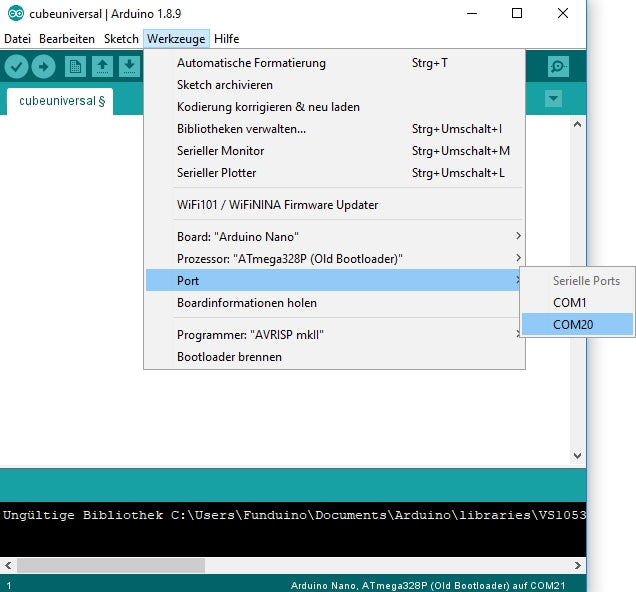636x592 pixels.
Task: Open a sketch with the up-arrow icon
Action: [x=102, y=66]
